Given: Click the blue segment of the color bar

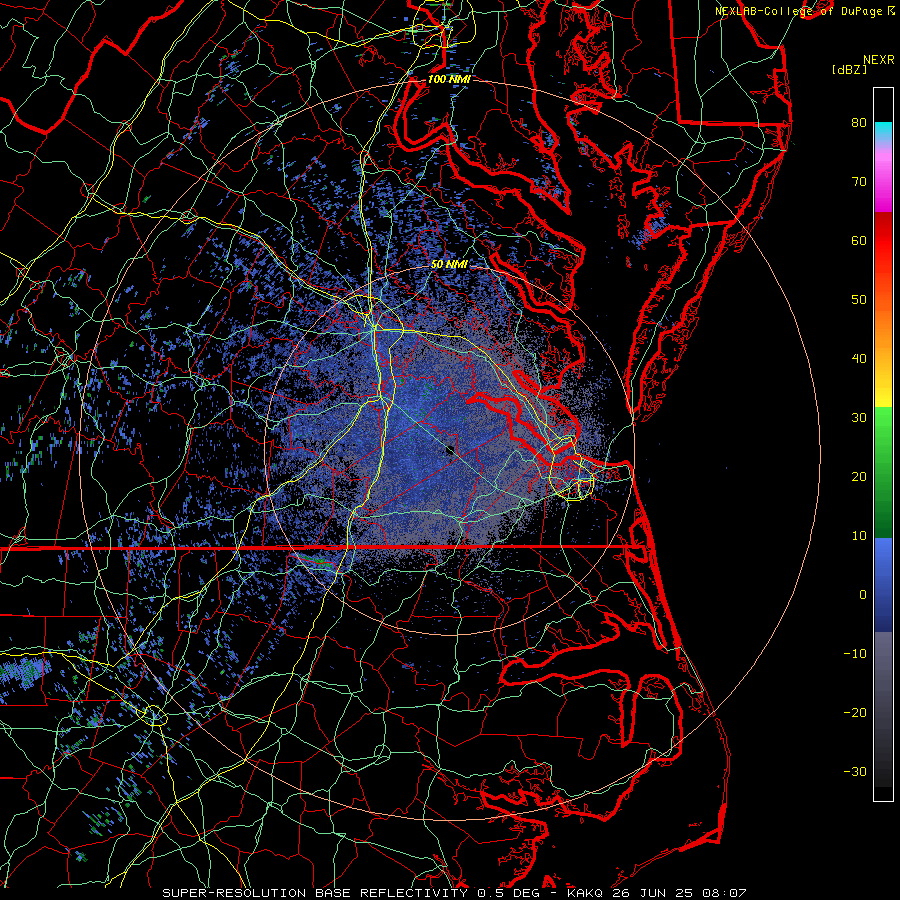Looking at the screenshot, I should click(x=883, y=584).
